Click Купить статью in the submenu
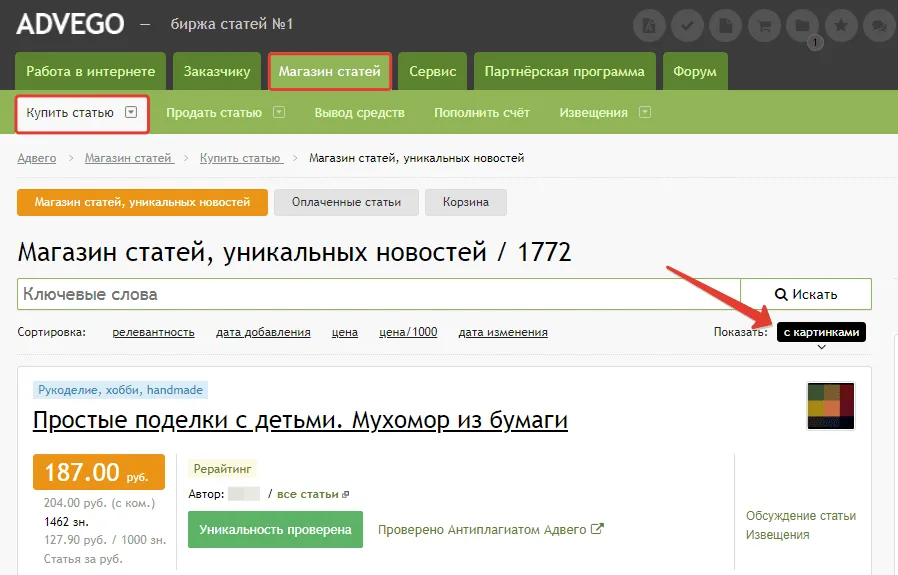 70,113
